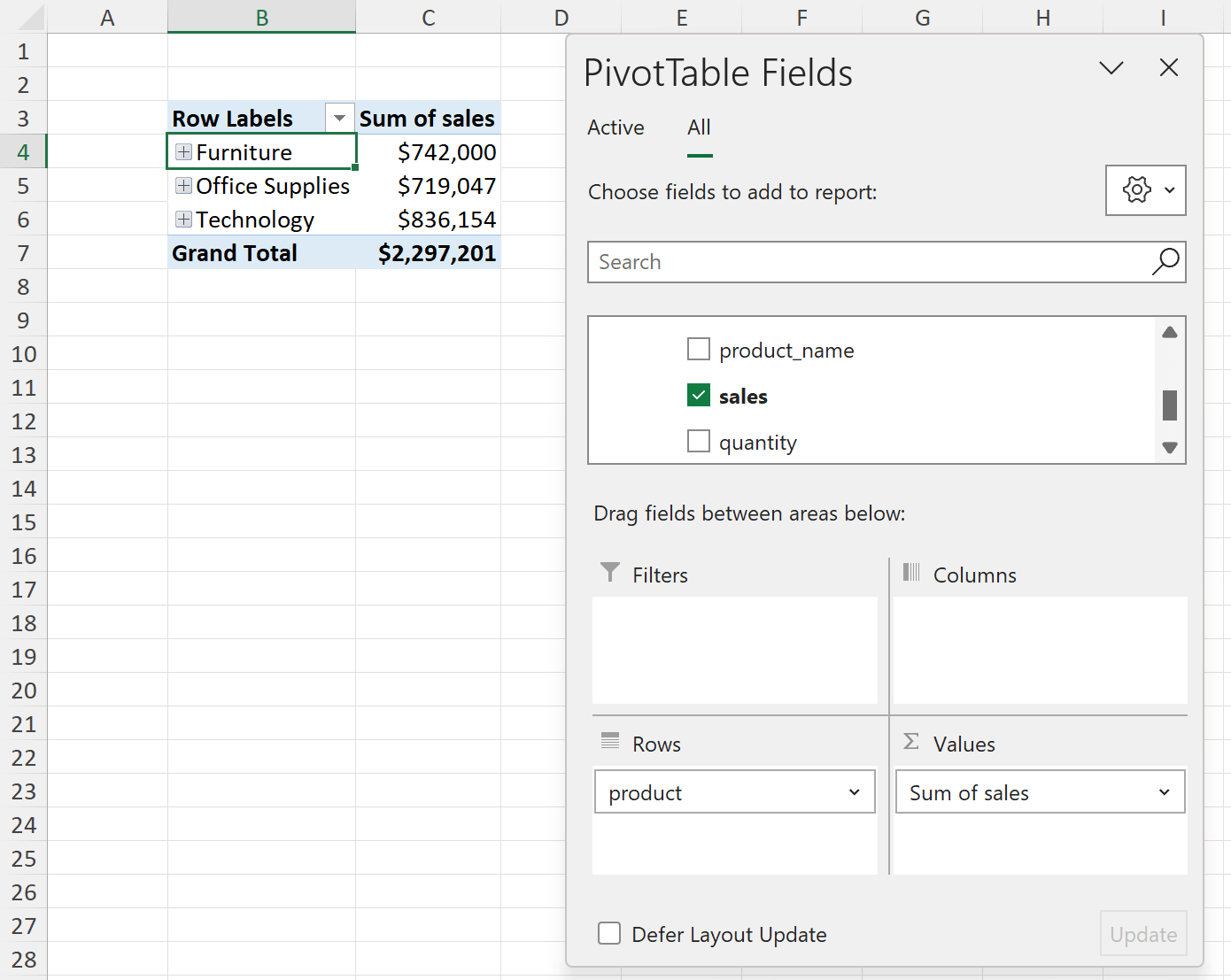The width and height of the screenshot is (1231, 980).
Task: Enable Defer Layout Update
Action: (609, 933)
